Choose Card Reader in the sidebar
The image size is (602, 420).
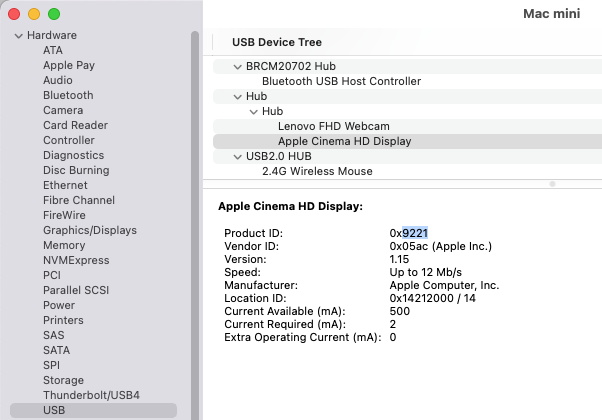coord(75,125)
